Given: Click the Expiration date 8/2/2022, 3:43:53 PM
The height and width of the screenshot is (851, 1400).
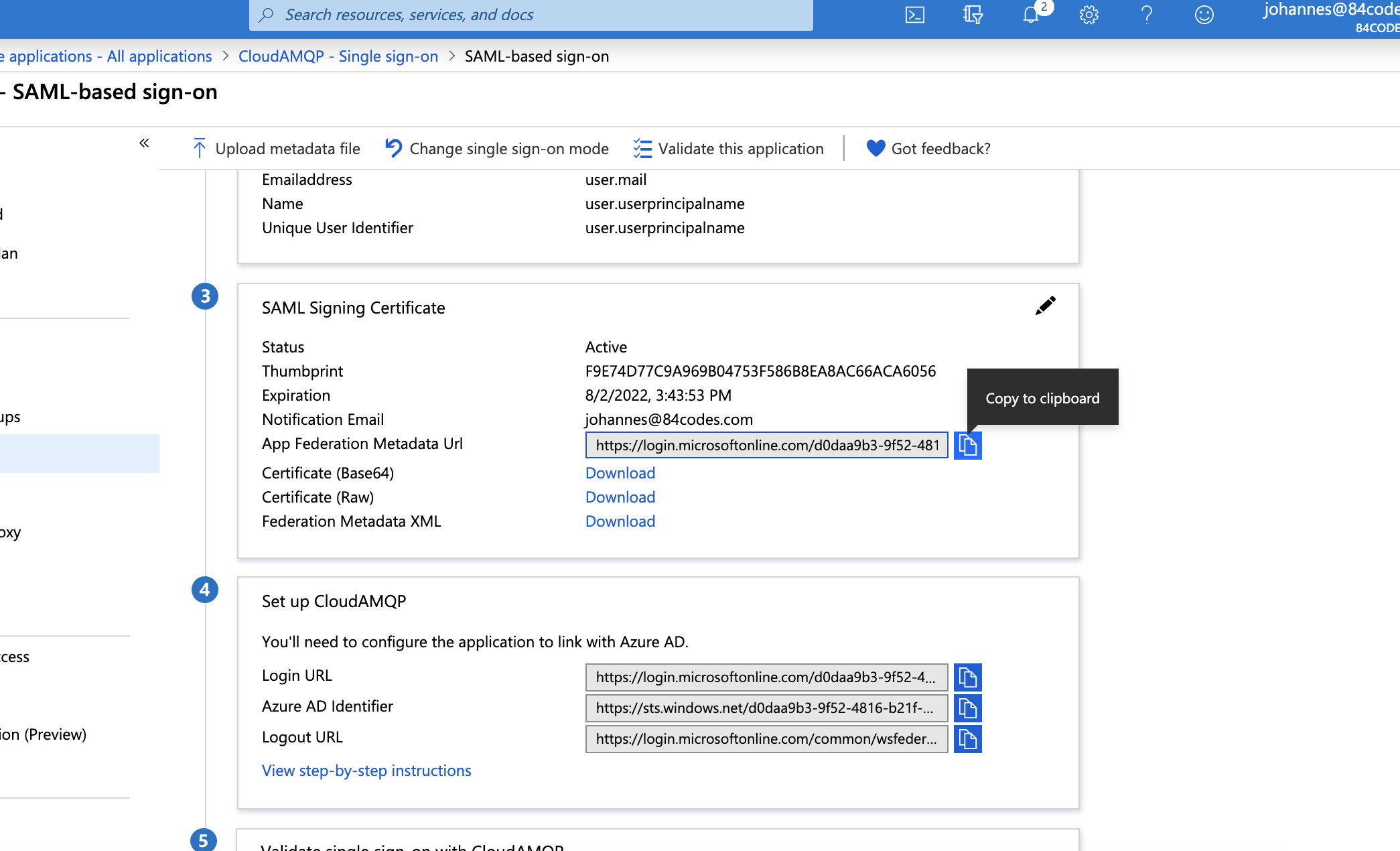Looking at the screenshot, I should coord(658,395).
